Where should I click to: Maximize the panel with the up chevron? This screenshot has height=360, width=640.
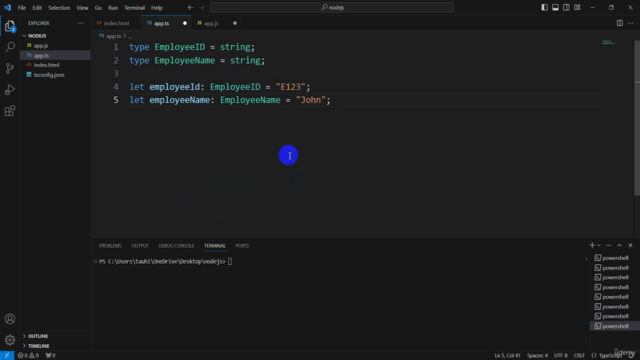620,245
